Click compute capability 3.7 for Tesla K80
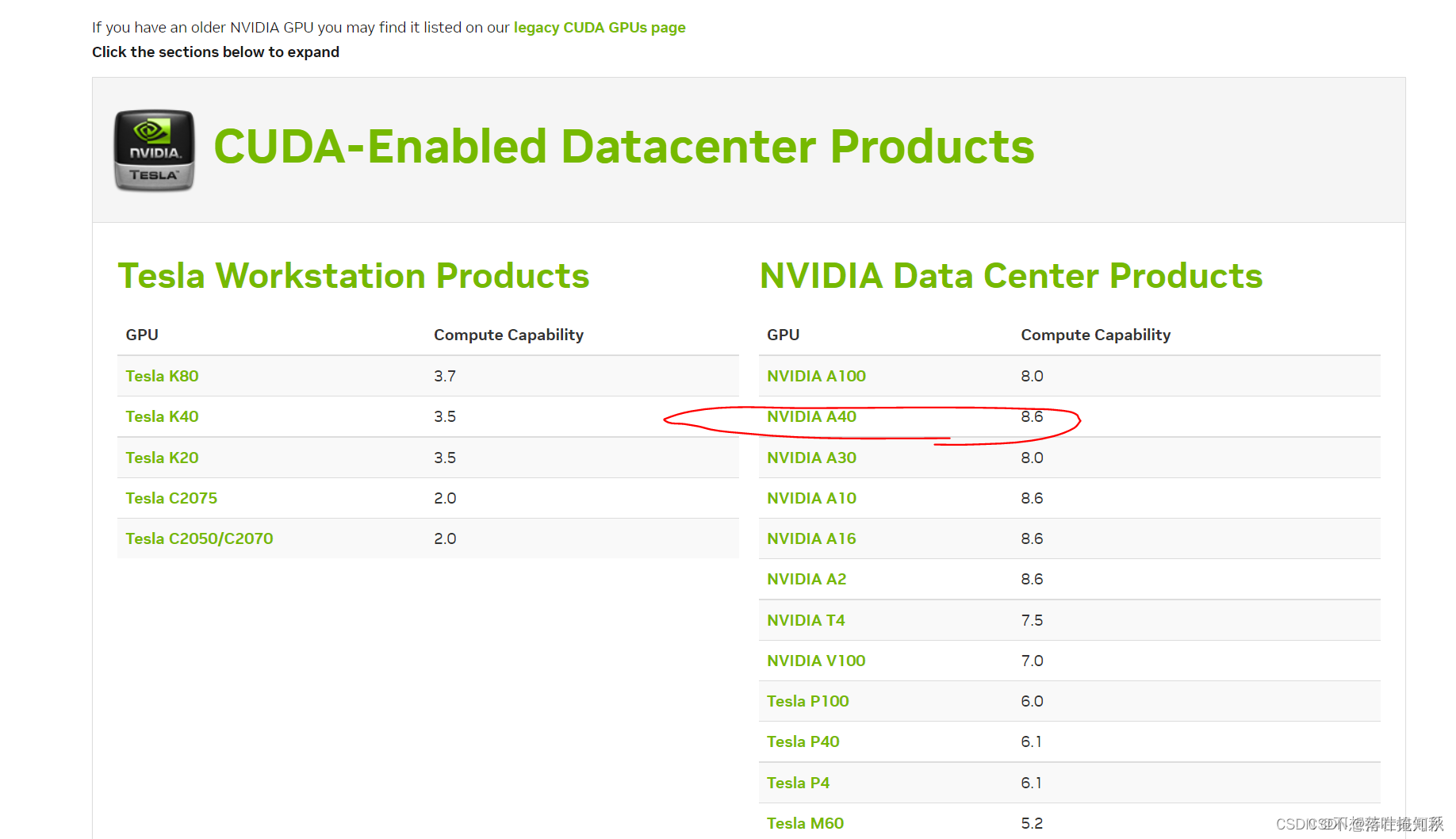Screen dimensions: 1456x839 pos(445,376)
